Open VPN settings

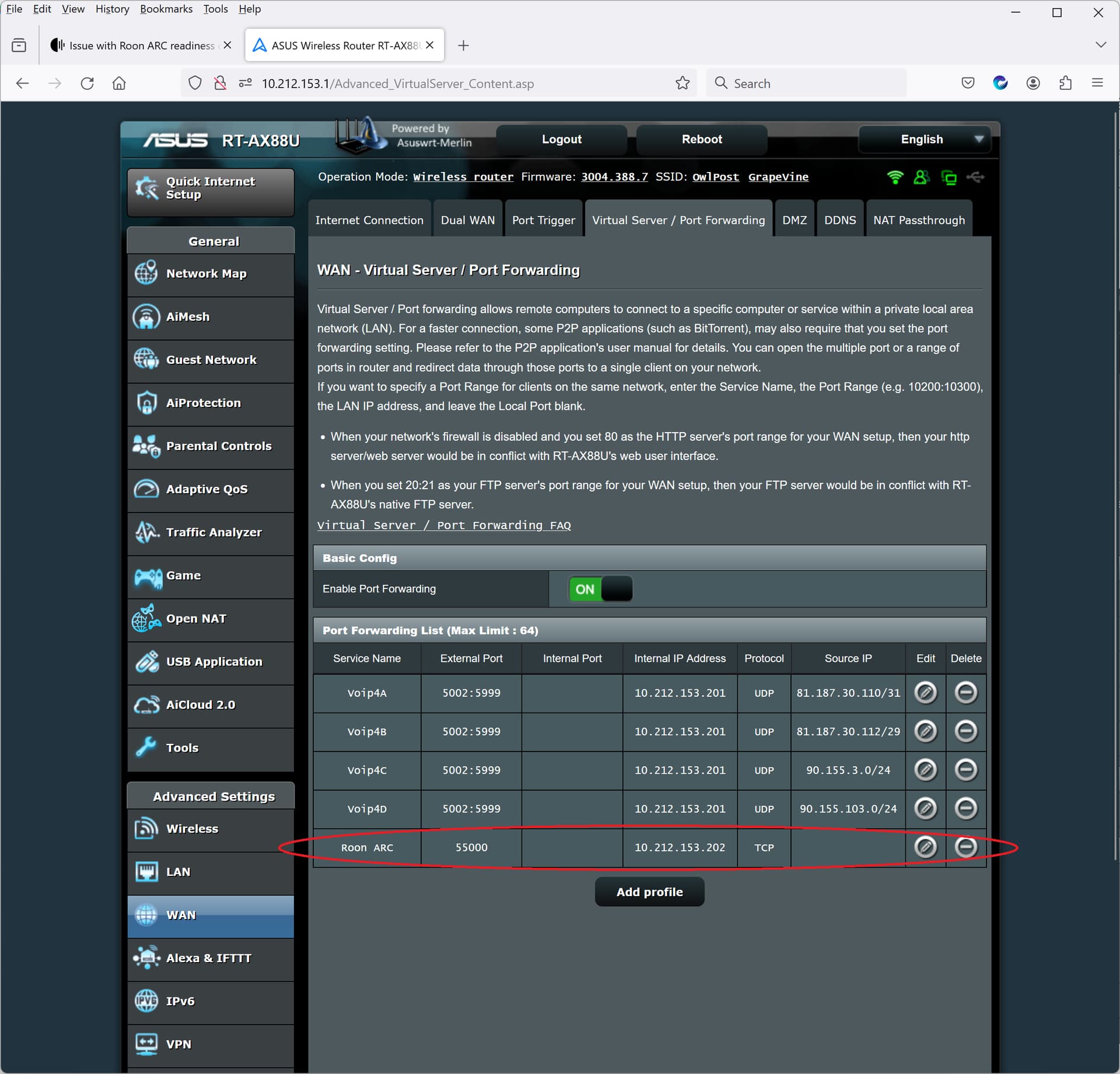coord(211,1045)
